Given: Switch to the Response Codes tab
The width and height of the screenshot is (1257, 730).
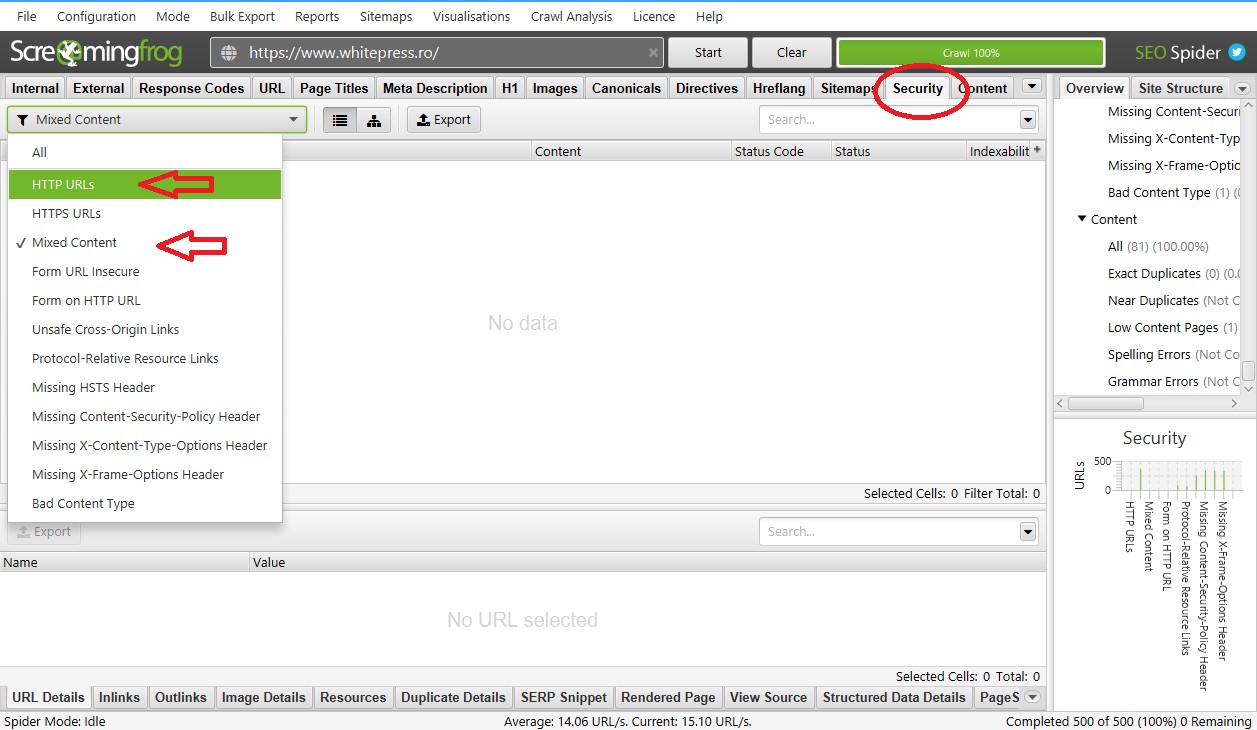Looking at the screenshot, I should pos(191,88).
